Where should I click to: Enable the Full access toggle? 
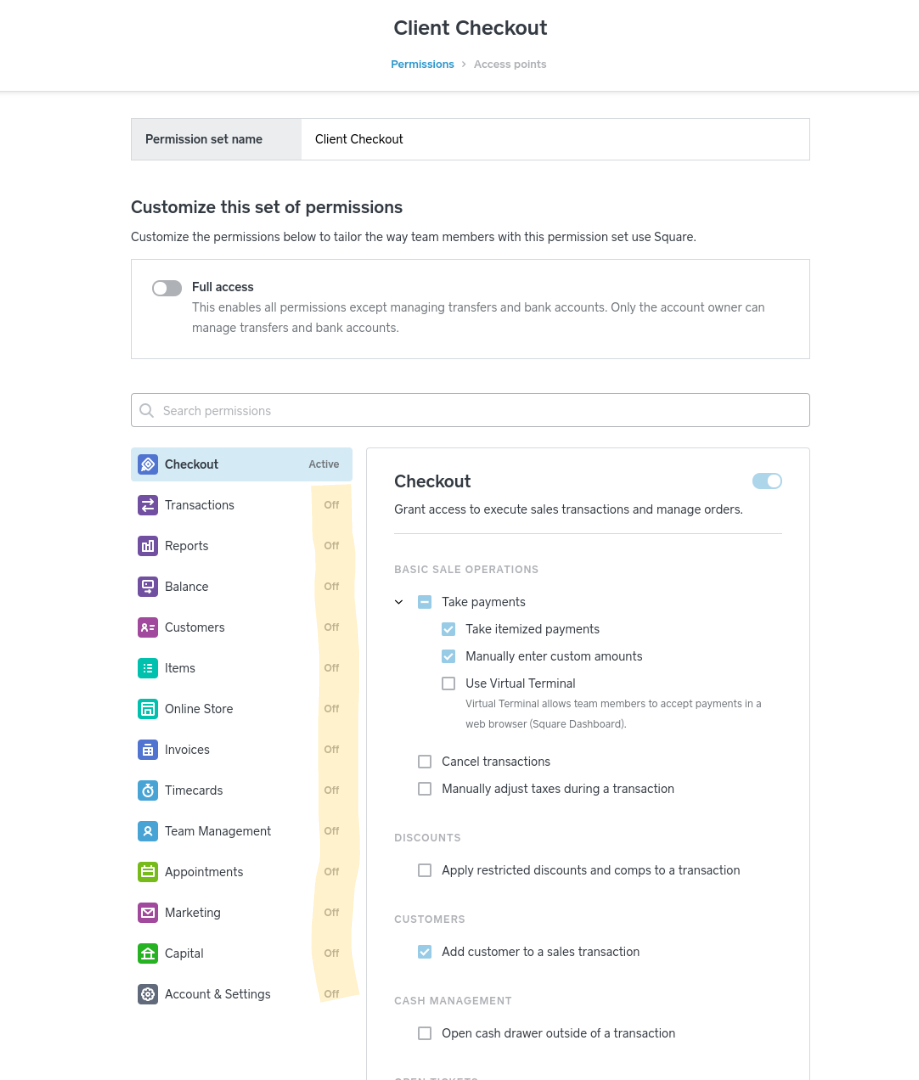pyautogui.click(x=167, y=288)
